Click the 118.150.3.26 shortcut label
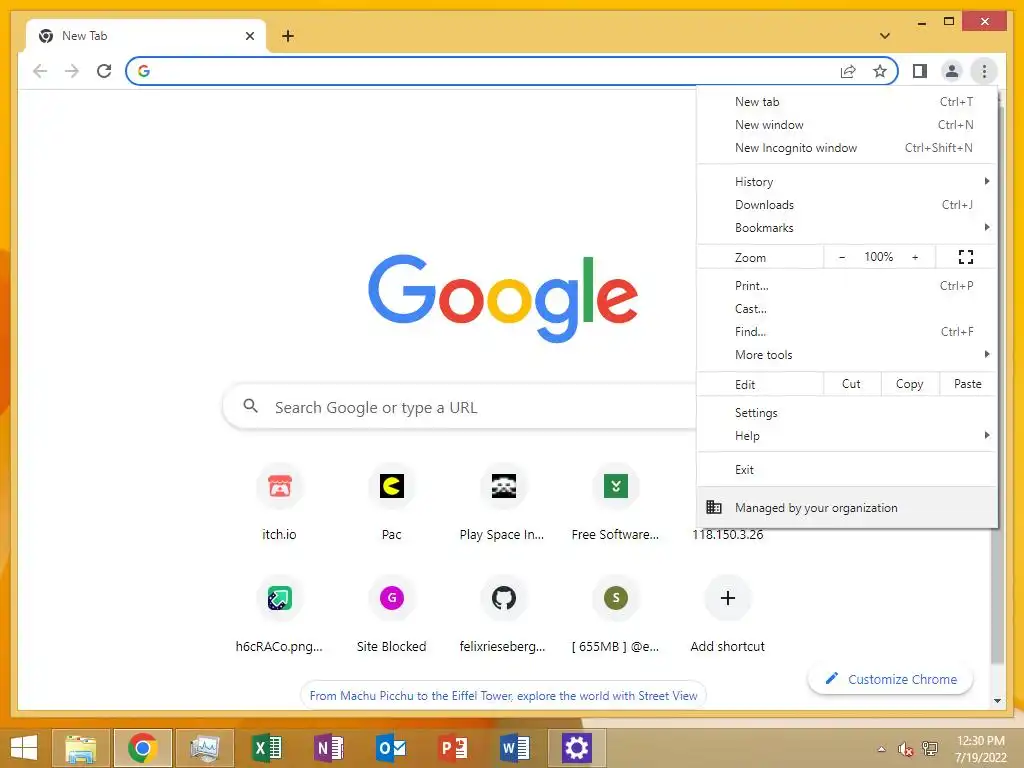Screen dimensions: 1024x768 728,534
